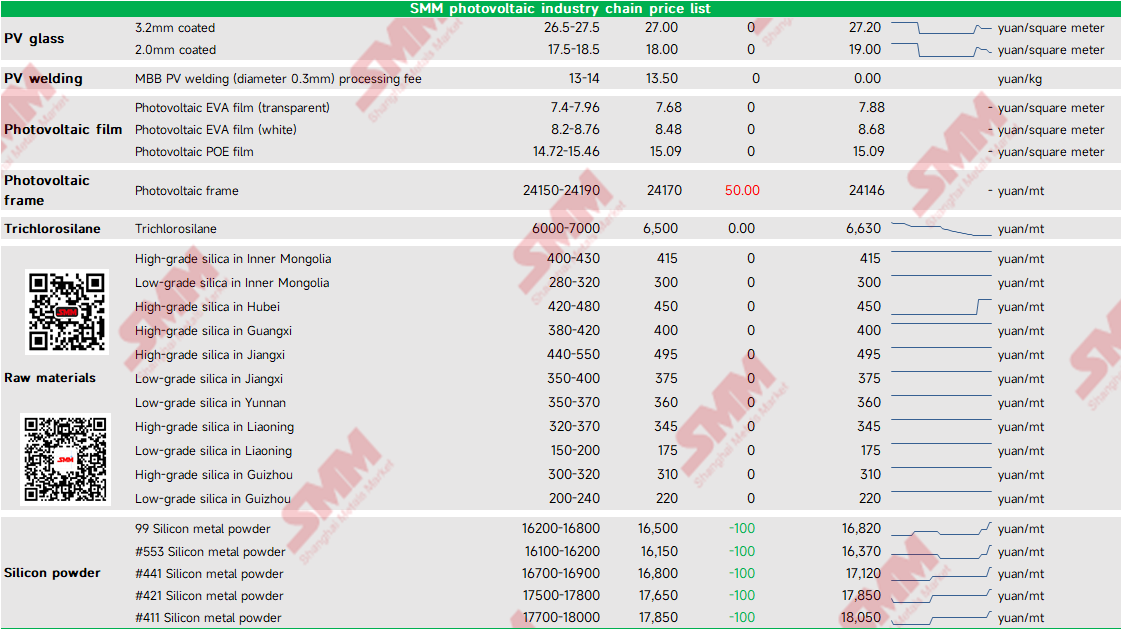Image resolution: width=1121 pixels, height=629 pixels.
Task: Click the Trichlorosilane price trend sparkline
Action: coord(941,229)
